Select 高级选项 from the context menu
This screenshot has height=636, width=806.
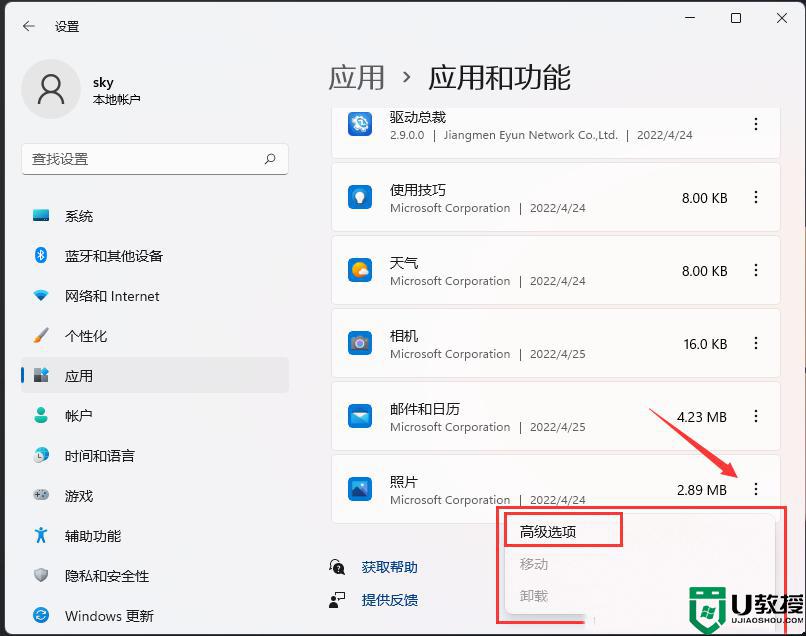548,532
